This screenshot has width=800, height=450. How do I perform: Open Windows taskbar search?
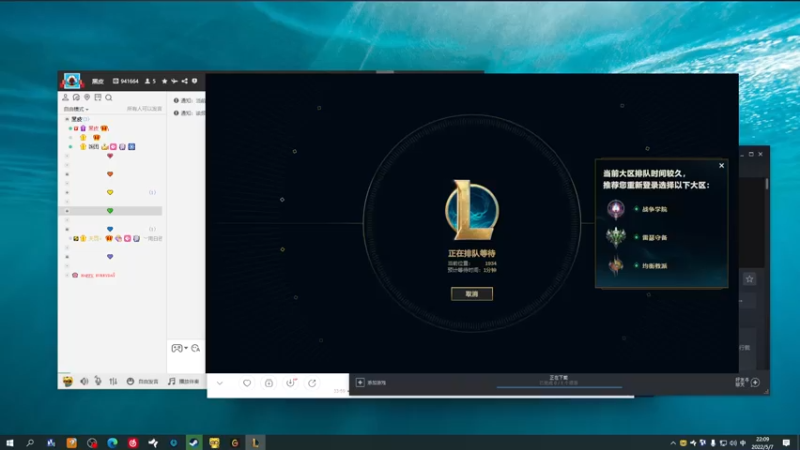point(30,443)
